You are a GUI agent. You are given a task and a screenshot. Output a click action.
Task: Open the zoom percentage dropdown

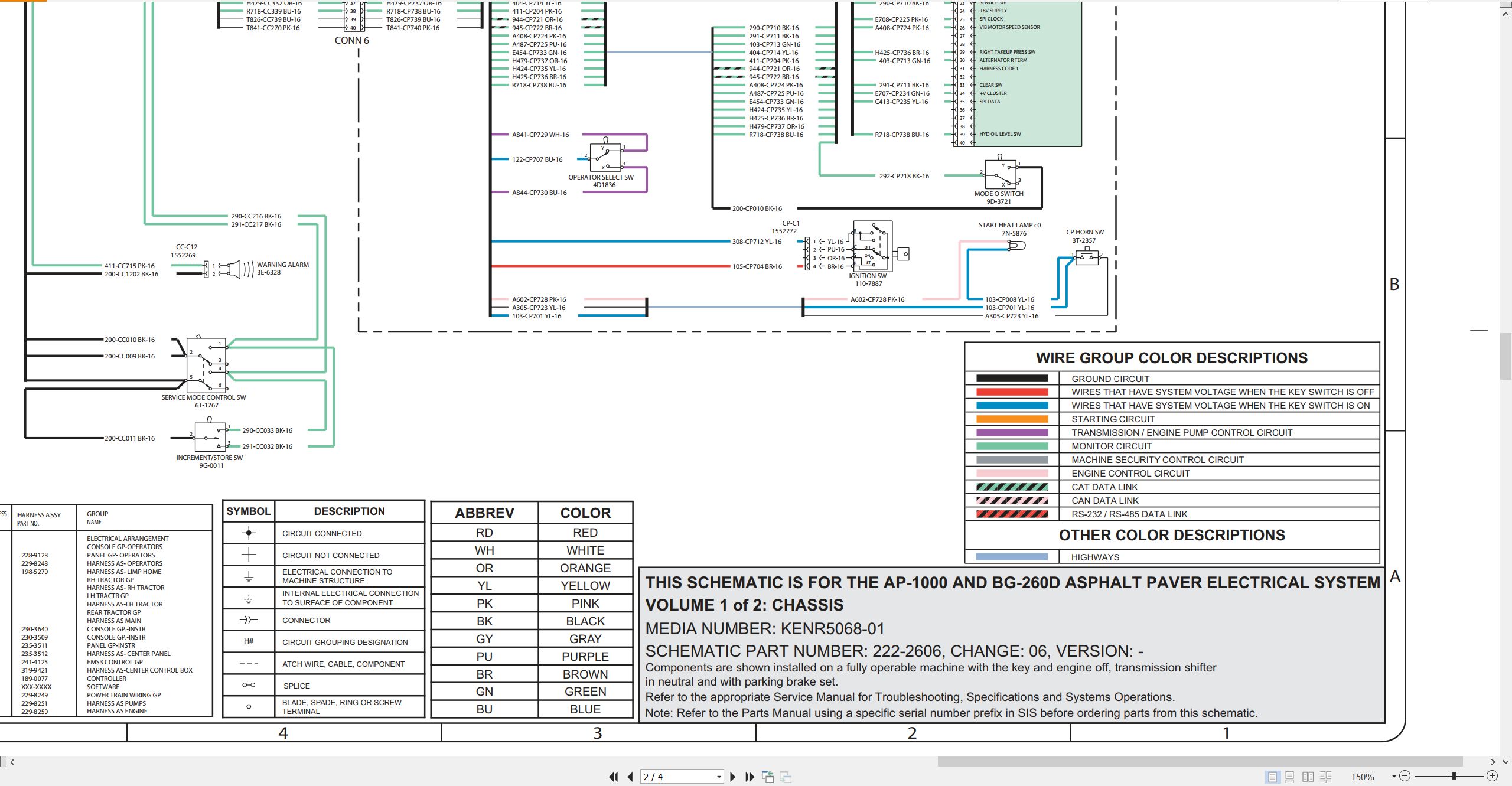click(x=1394, y=777)
